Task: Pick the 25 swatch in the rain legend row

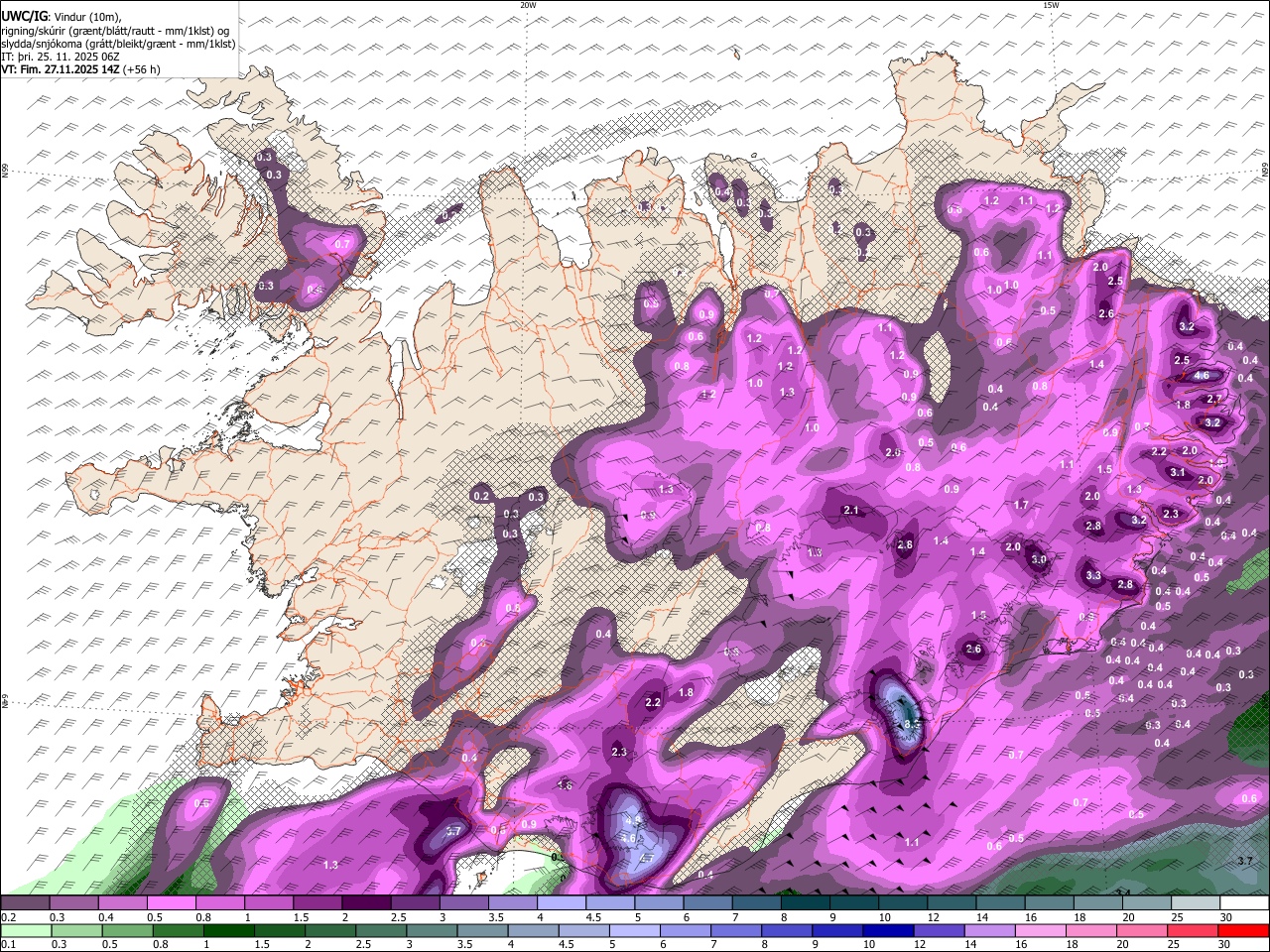Action: click(1193, 930)
